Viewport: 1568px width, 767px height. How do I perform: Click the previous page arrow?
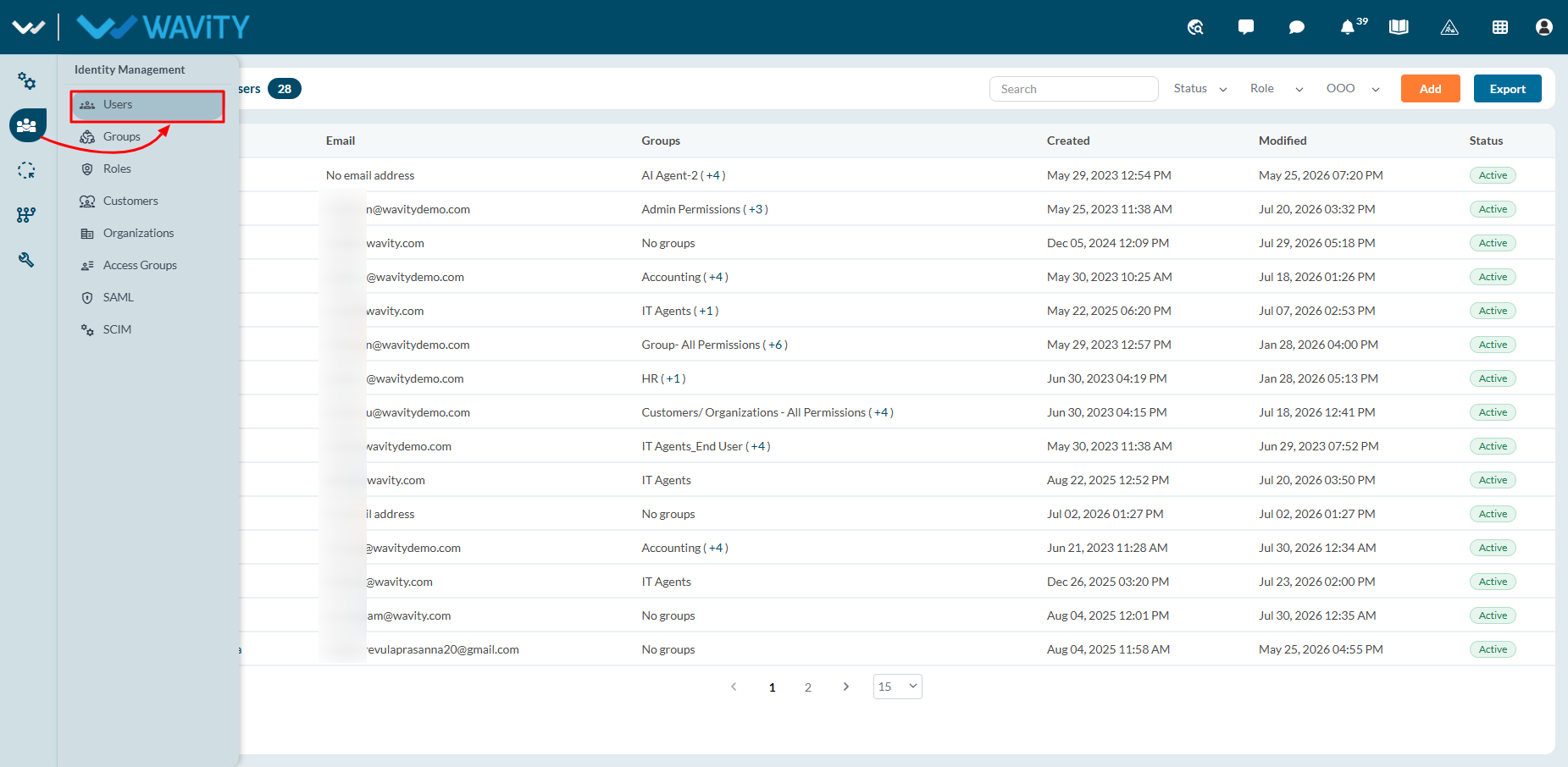click(734, 687)
